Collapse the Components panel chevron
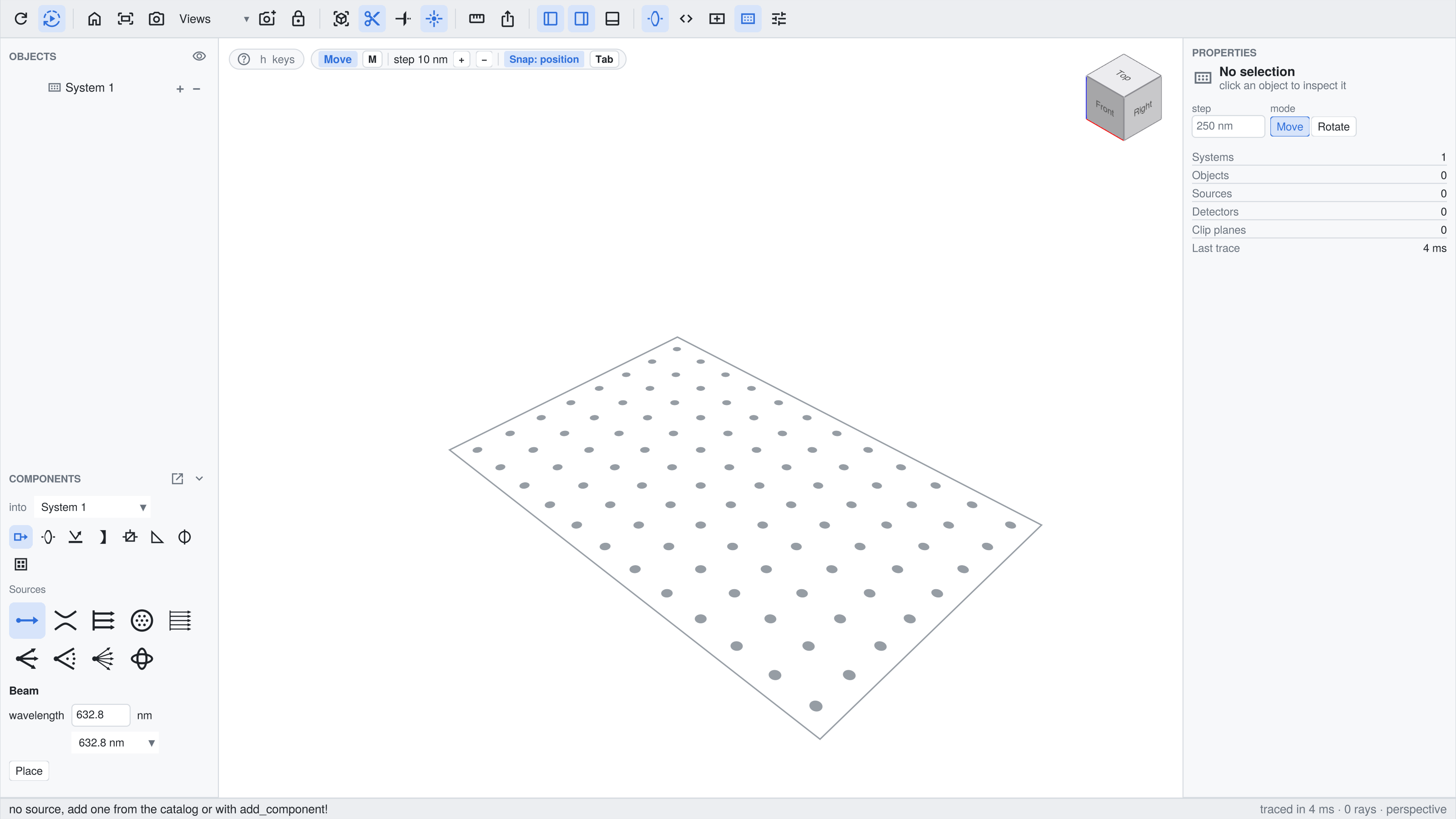This screenshot has width=1456, height=819. pos(199,479)
